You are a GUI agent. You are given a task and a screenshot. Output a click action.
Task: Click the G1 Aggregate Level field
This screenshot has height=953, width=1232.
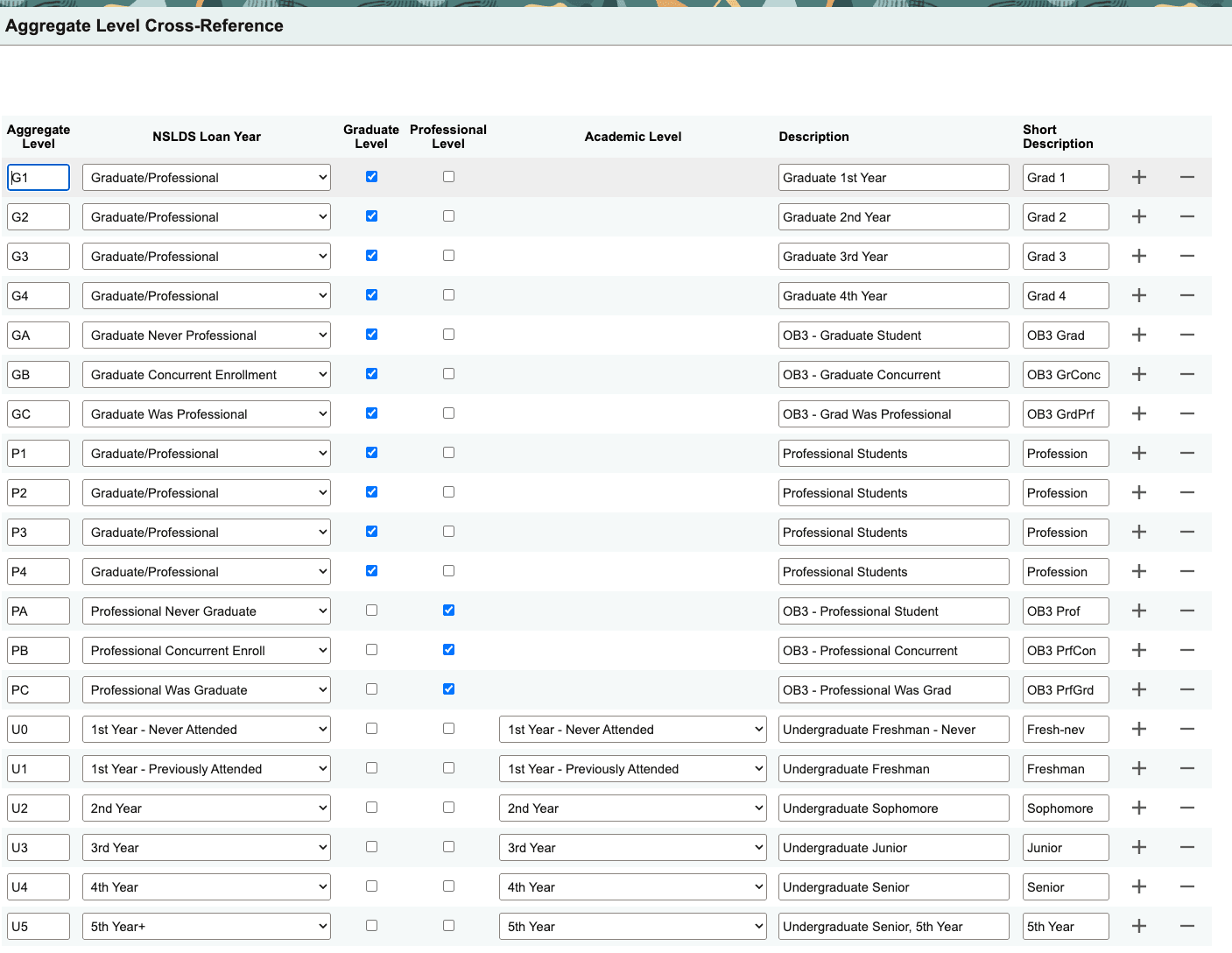click(39, 177)
